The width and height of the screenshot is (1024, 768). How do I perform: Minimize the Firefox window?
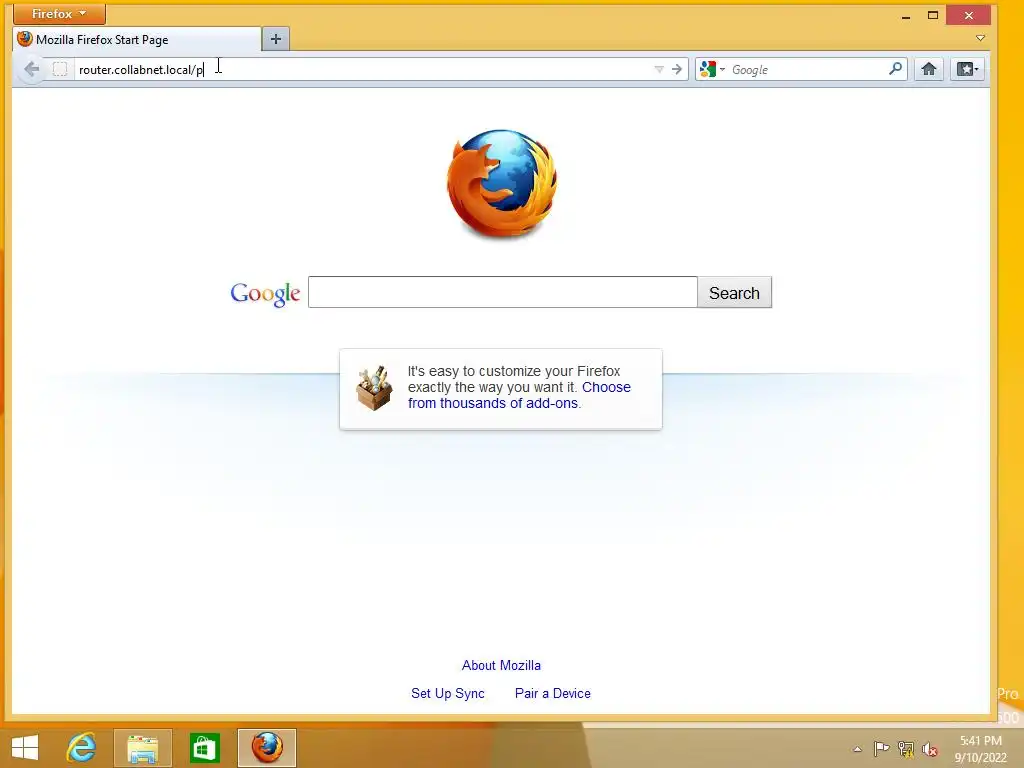[x=906, y=16]
